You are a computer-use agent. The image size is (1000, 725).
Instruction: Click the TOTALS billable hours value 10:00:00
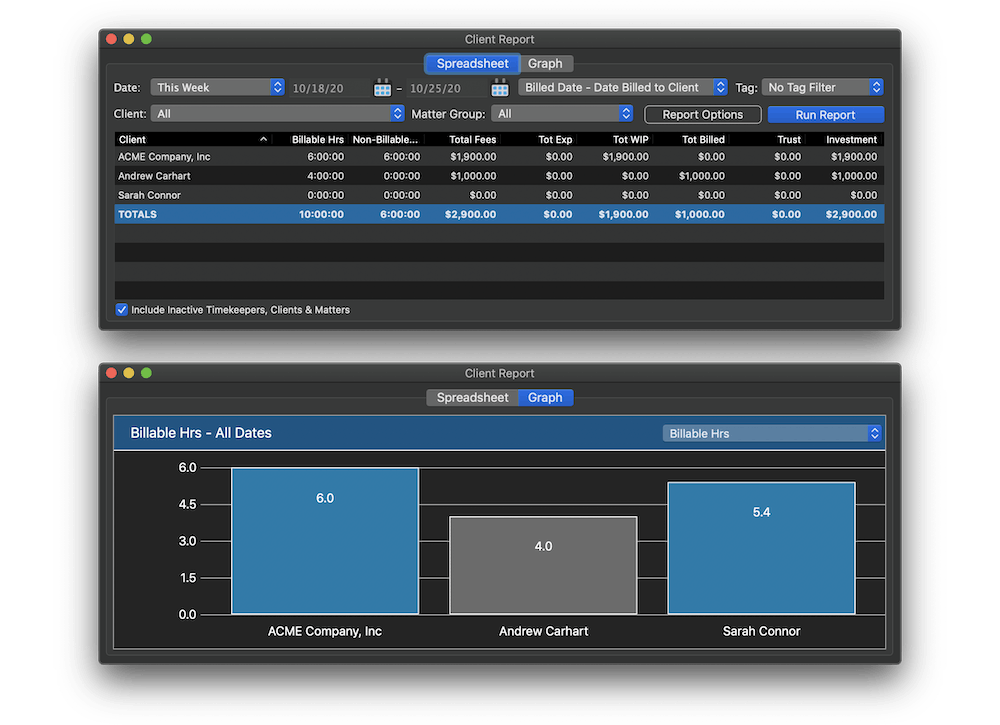321,214
